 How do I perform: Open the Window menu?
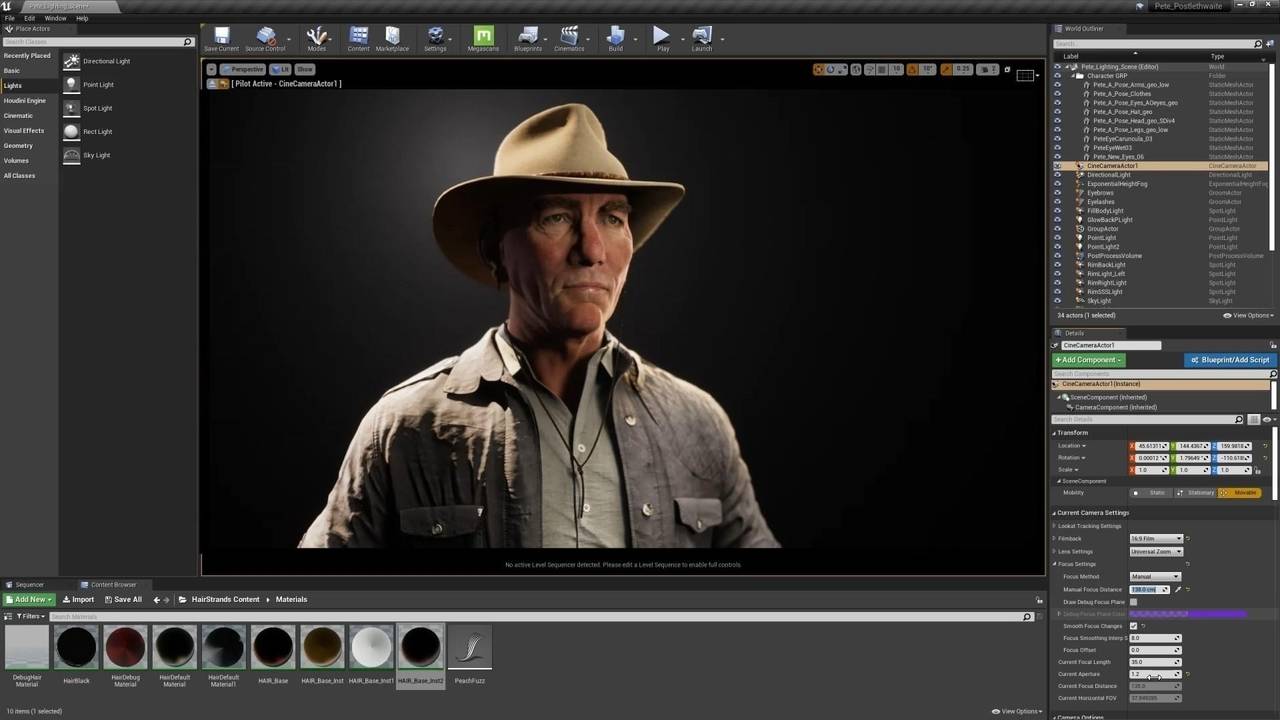[x=55, y=18]
